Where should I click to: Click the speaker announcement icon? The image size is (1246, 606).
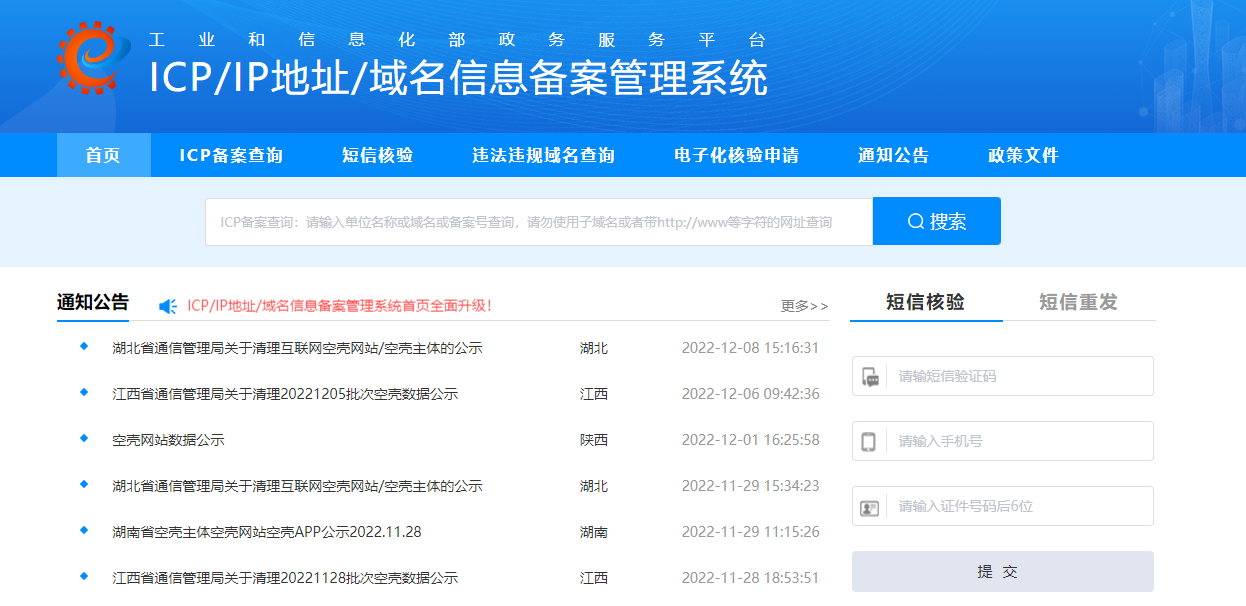click(x=168, y=306)
